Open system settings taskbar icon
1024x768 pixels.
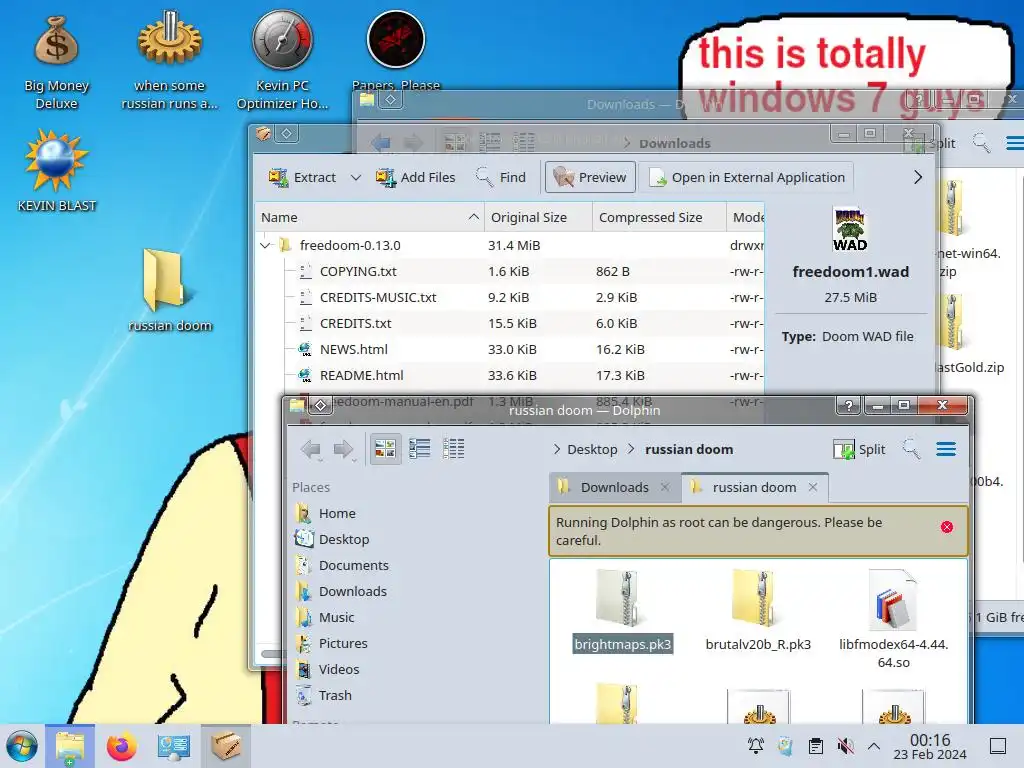click(174, 746)
